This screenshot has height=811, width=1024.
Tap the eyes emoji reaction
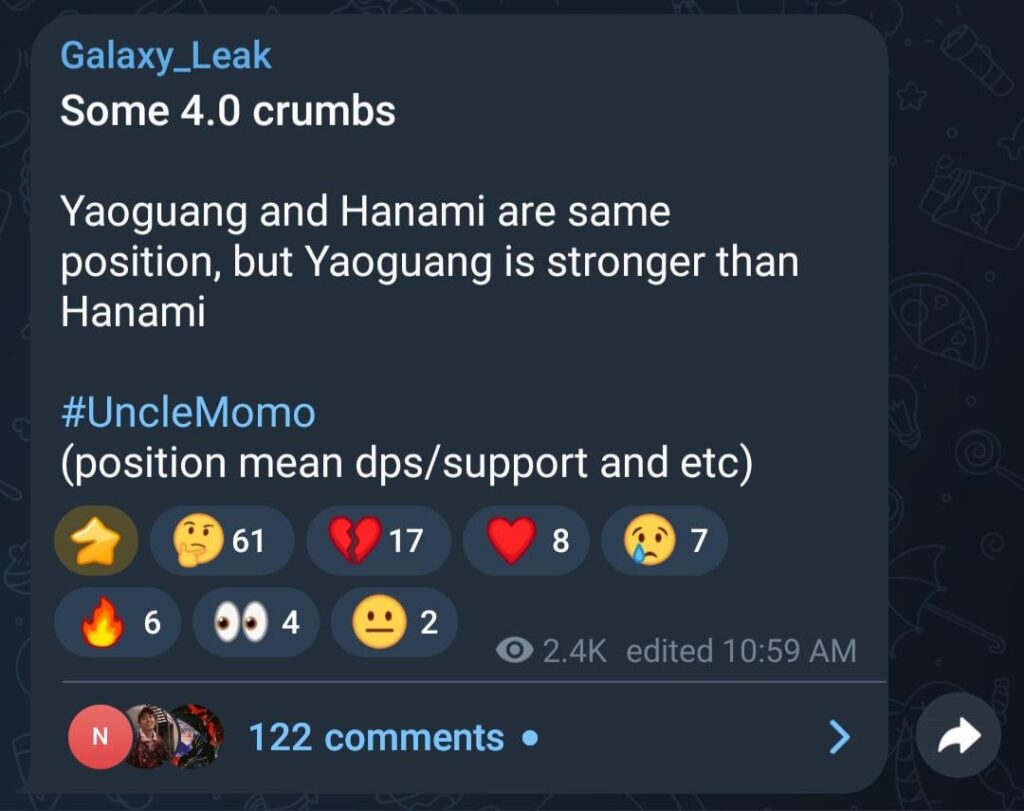[x=255, y=623]
